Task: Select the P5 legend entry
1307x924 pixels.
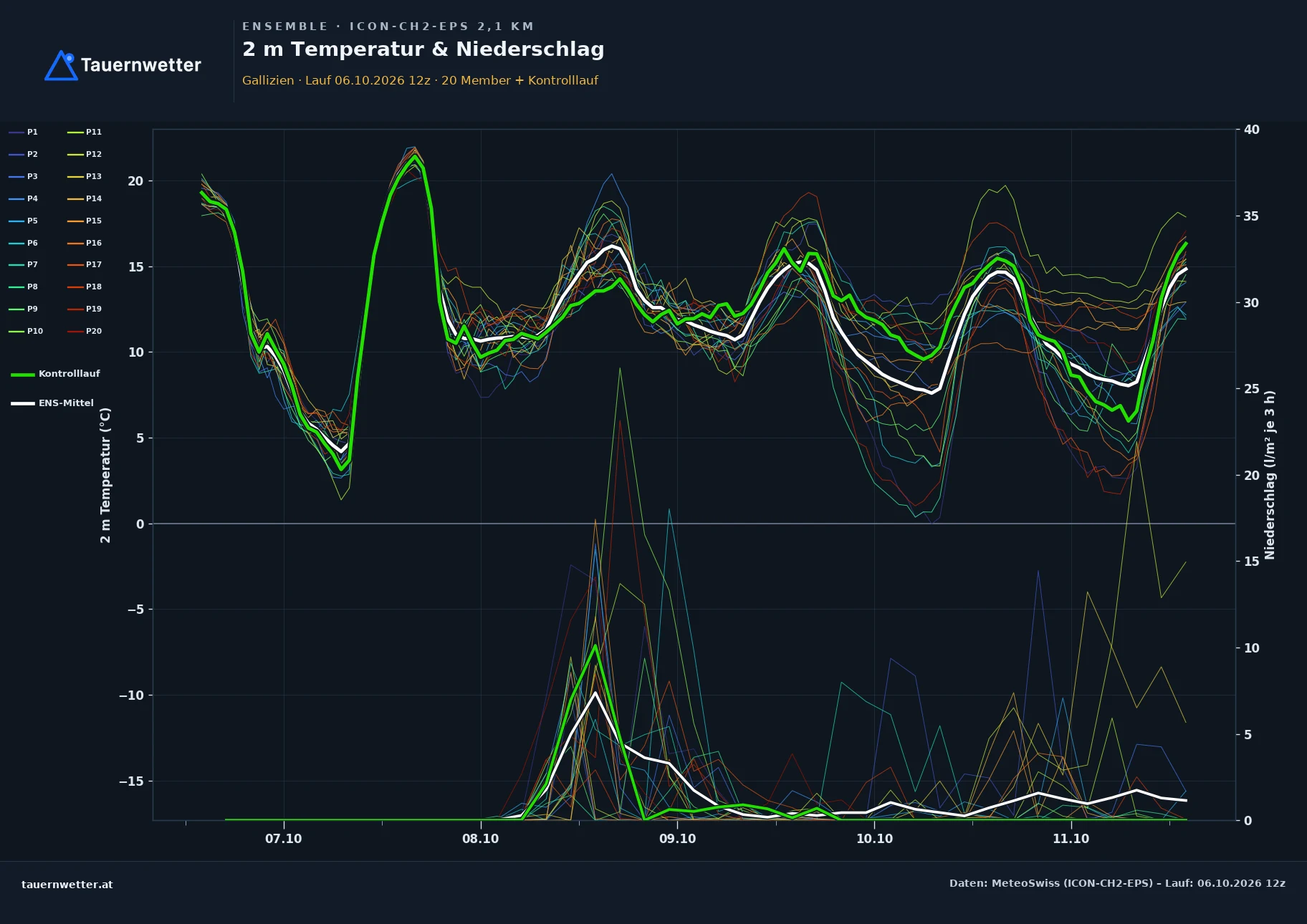Action: coord(24,221)
